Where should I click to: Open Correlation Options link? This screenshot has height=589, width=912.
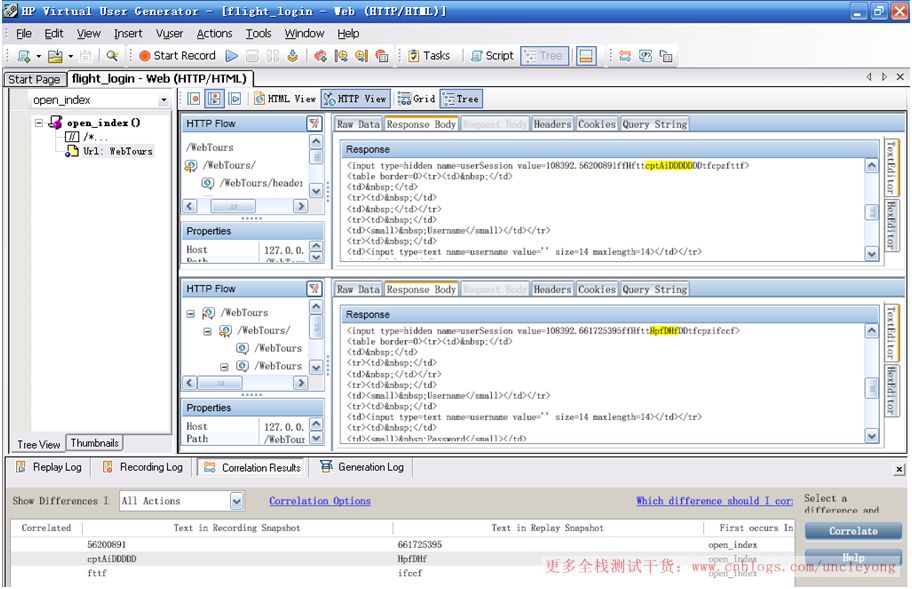(319, 501)
